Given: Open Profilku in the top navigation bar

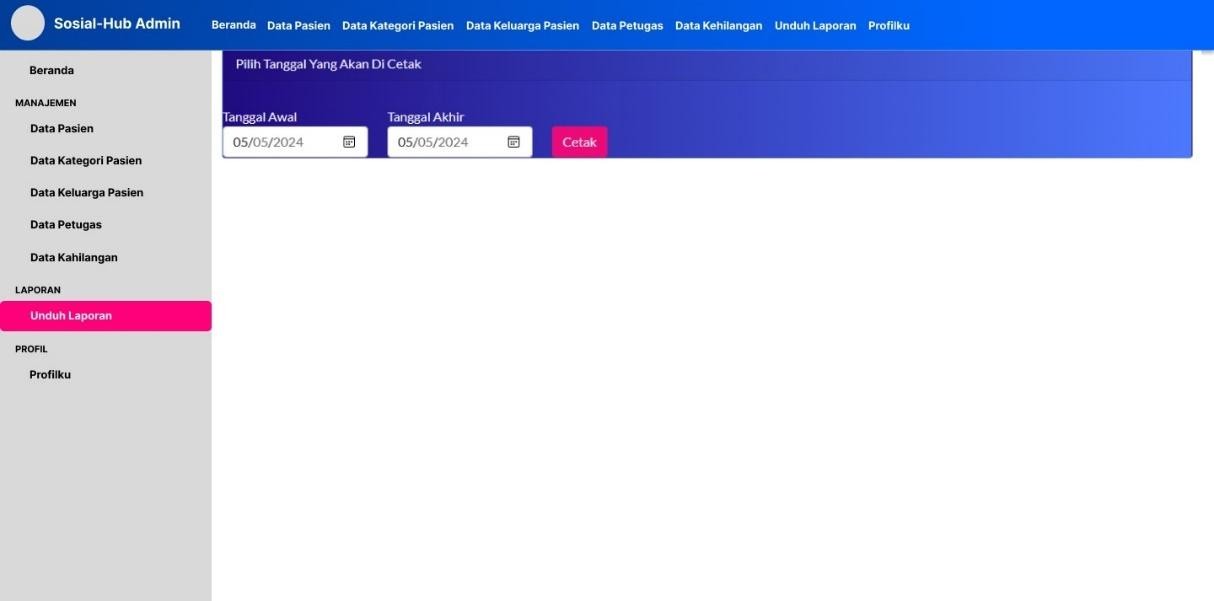Looking at the screenshot, I should click(x=888, y=26).
